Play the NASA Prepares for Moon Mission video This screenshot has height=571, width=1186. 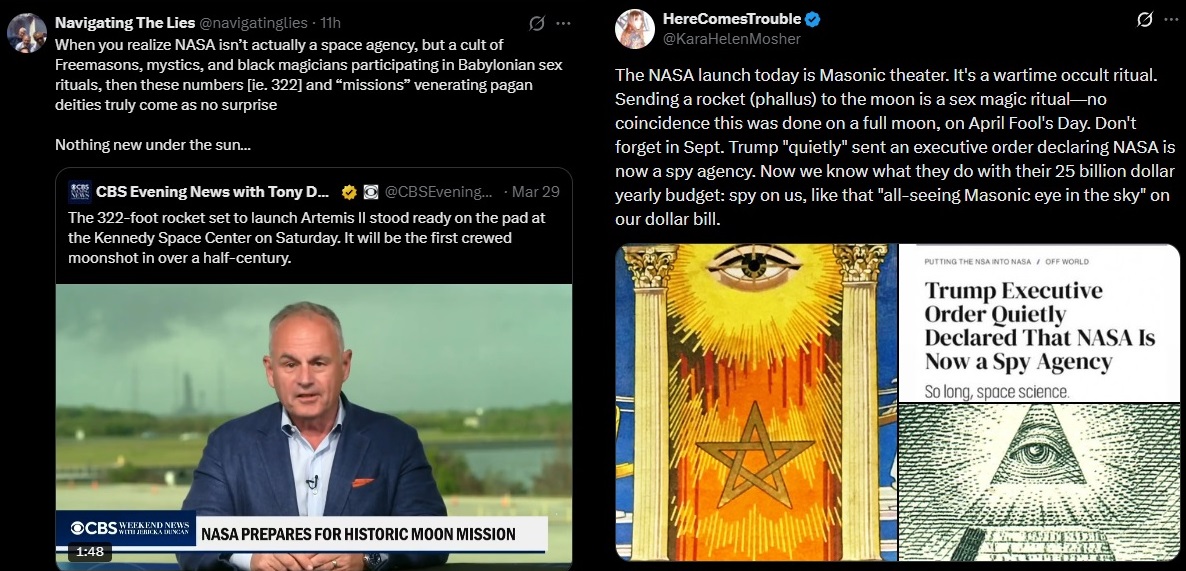coord(314,427)
